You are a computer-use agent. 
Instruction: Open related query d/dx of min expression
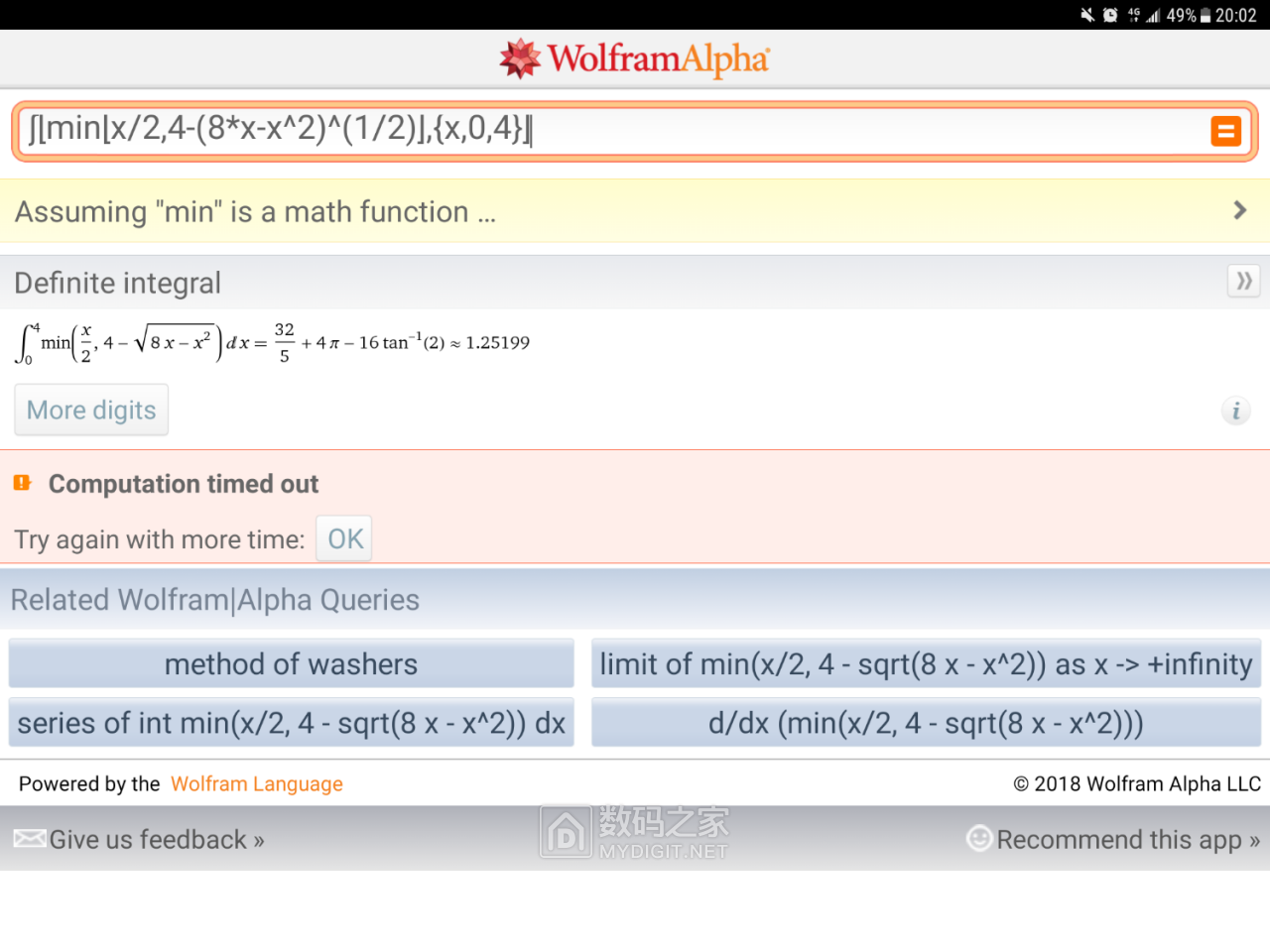tap(926, 723)
